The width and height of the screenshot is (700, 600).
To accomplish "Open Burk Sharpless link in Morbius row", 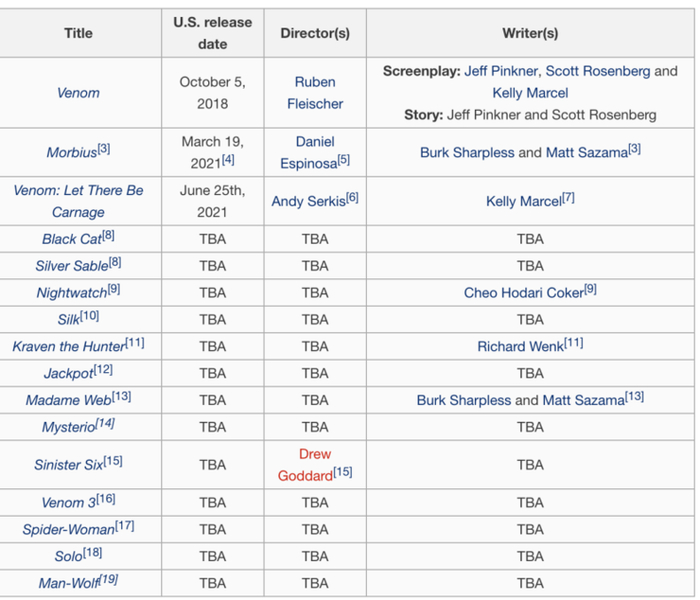I will [x=467, y=153].
